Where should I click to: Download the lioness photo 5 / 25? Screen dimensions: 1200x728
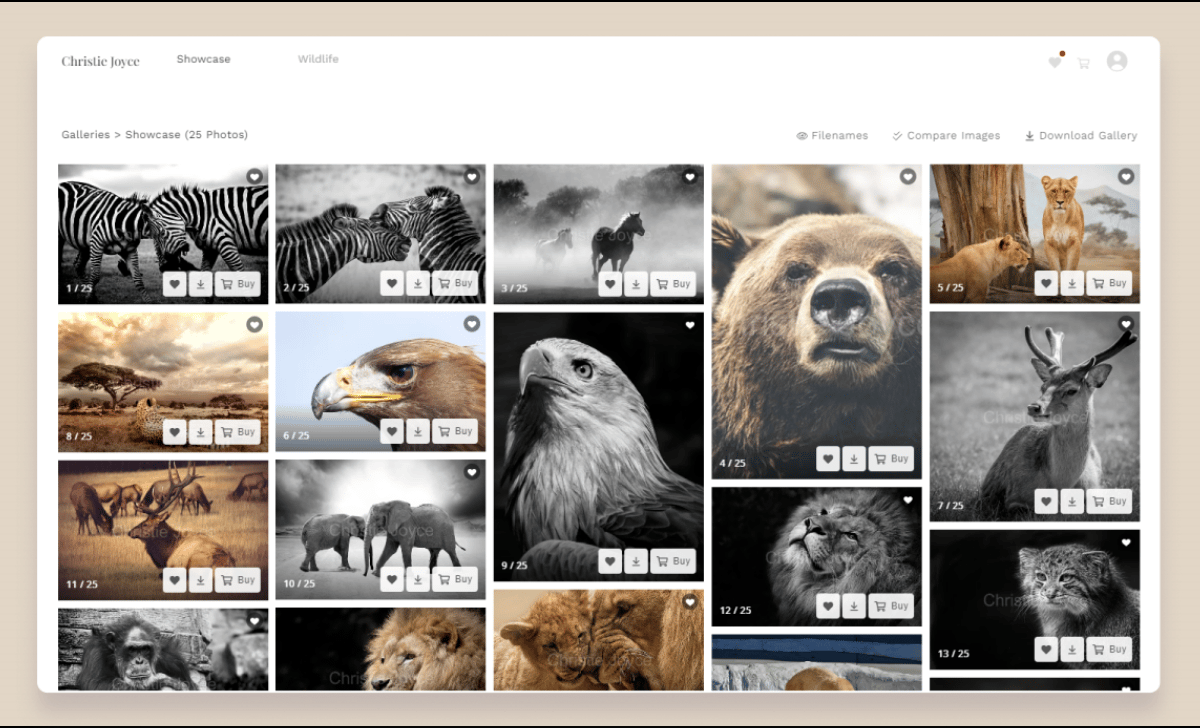pyautogui.click(x=1072, y=283)
